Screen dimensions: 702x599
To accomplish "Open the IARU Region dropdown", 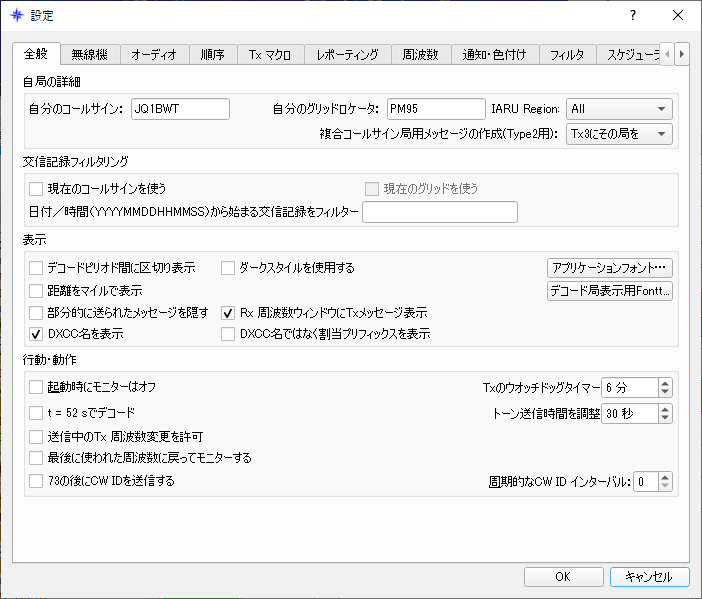I will [x=618, y=109].
